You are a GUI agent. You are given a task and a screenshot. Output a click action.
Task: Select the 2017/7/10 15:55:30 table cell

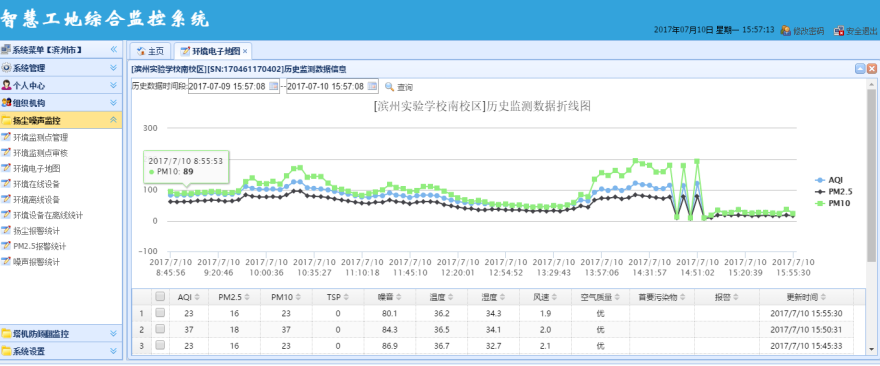tap(806, 313)
